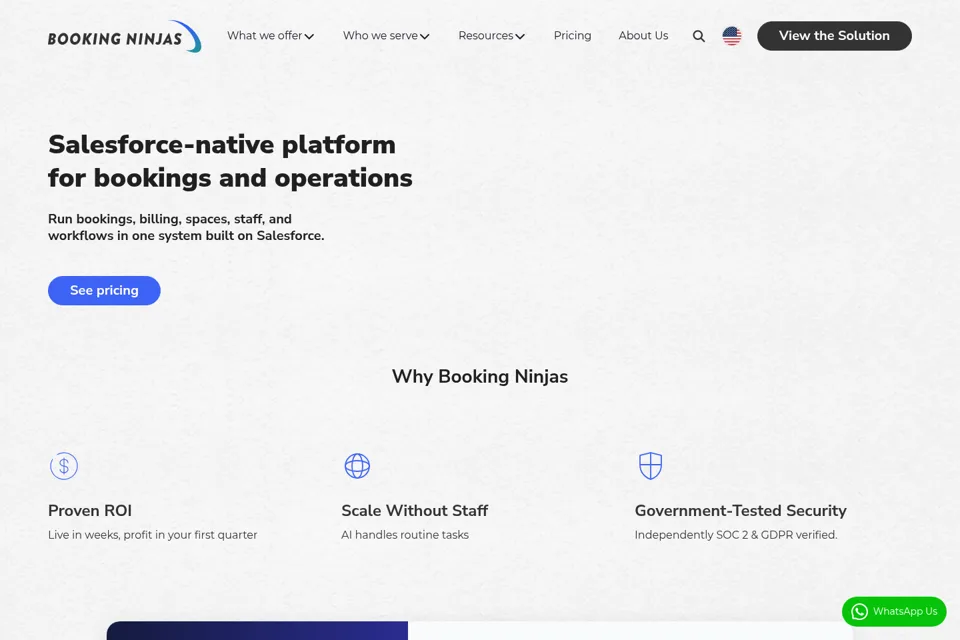This screenshot has width=960, height=640.
Task: Click the globe icon above Scale Without Staff
Action: point(357,466)
